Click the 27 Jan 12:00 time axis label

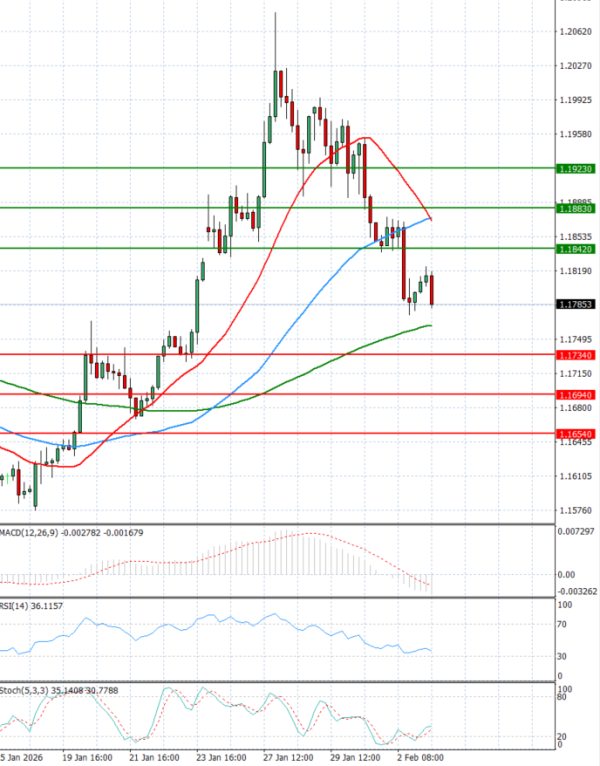(x=288, y=756)
